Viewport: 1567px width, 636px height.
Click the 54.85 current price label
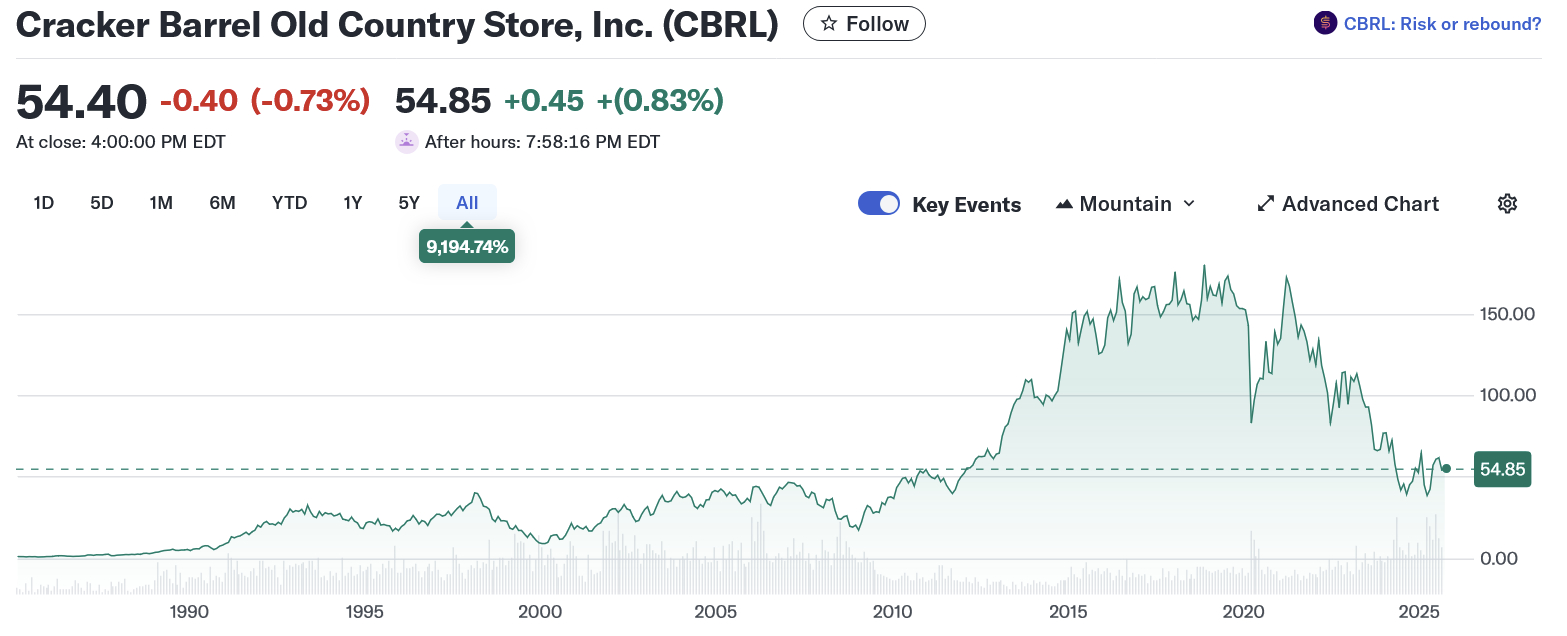point(1502,469)
